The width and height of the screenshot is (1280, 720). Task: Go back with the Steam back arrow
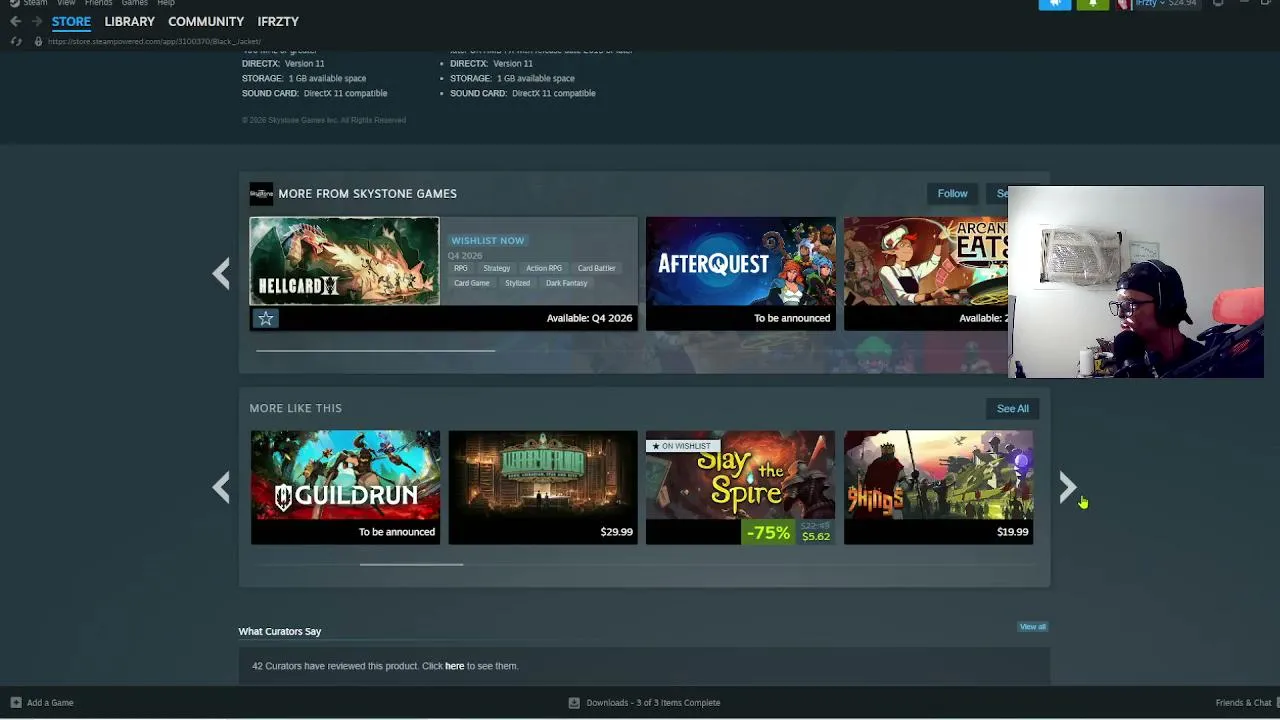[x=15, y=21]
